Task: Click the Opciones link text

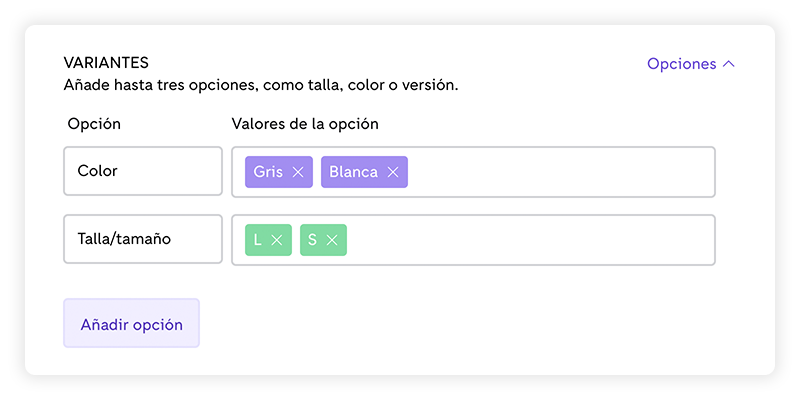Action: click(x=681, y=64)
